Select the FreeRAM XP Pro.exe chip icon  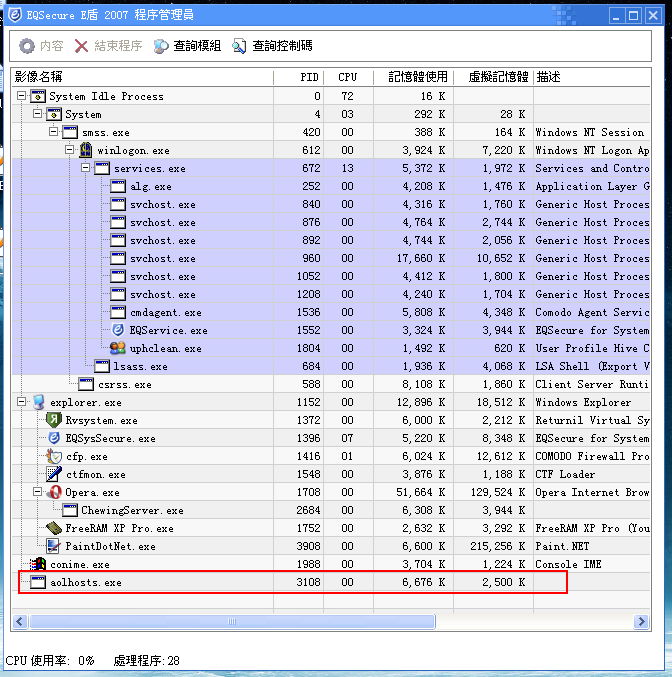click(x=54, y=528)
